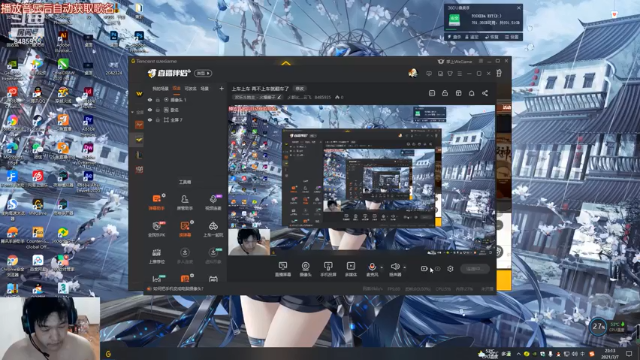
Task: Toggle visibility of 摄像头 1 source
Action: (150, 100)
